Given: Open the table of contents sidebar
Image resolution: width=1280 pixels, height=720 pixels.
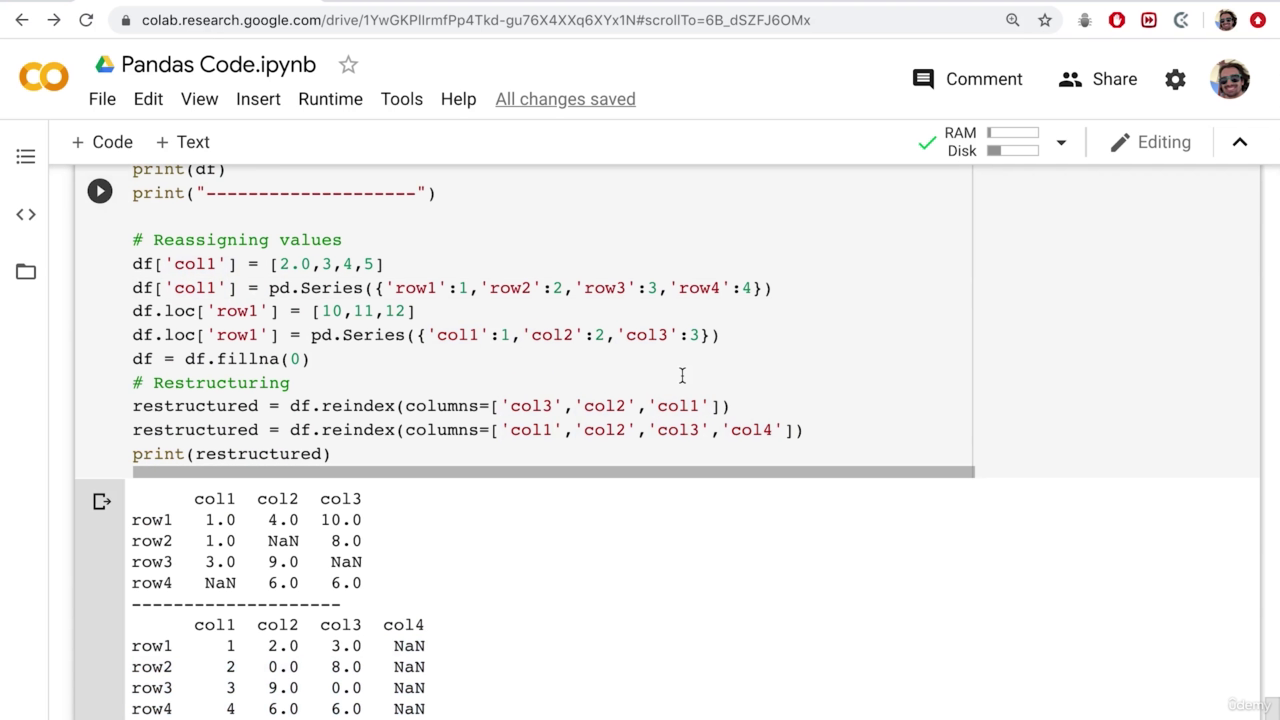Looking at the screenshot, I should tap(26, 157).
